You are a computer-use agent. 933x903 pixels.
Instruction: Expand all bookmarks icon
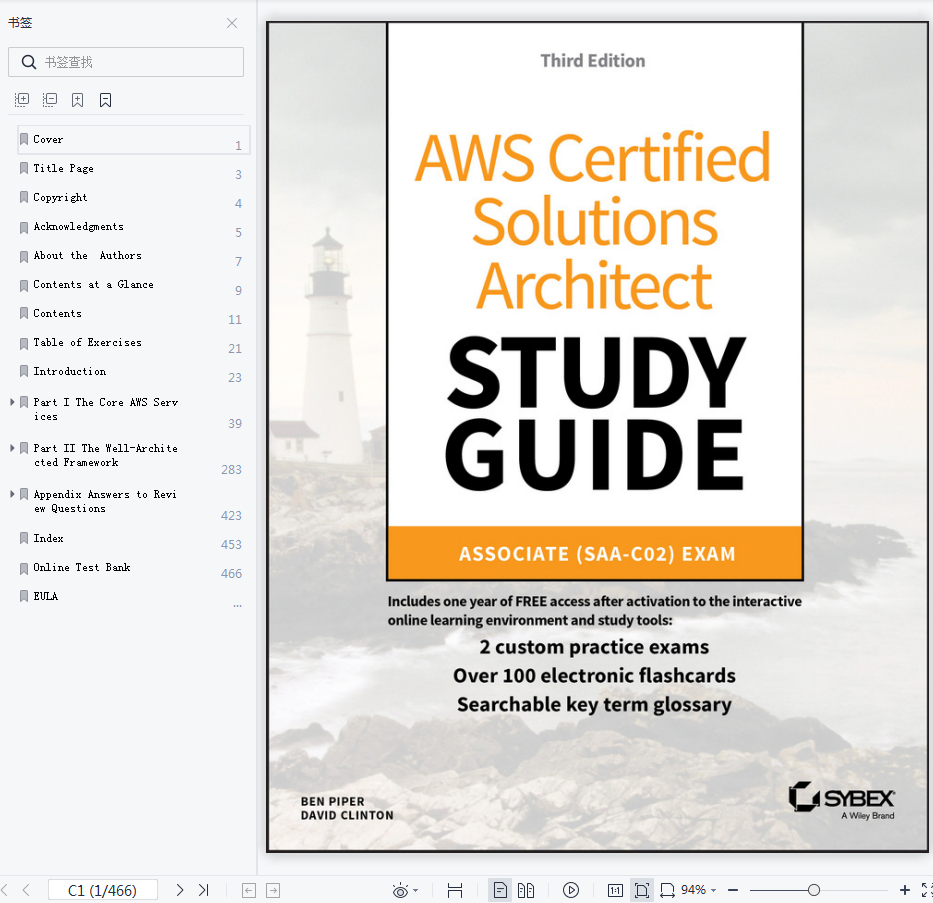tap(22, 100)
